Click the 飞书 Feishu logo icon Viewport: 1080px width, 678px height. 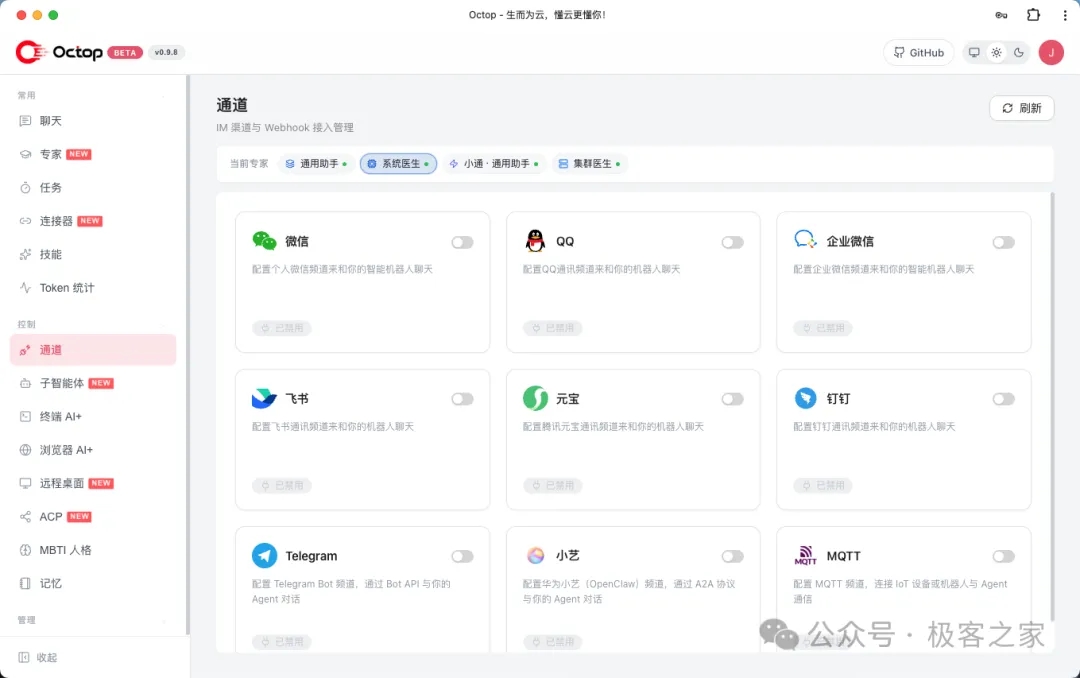264,398
